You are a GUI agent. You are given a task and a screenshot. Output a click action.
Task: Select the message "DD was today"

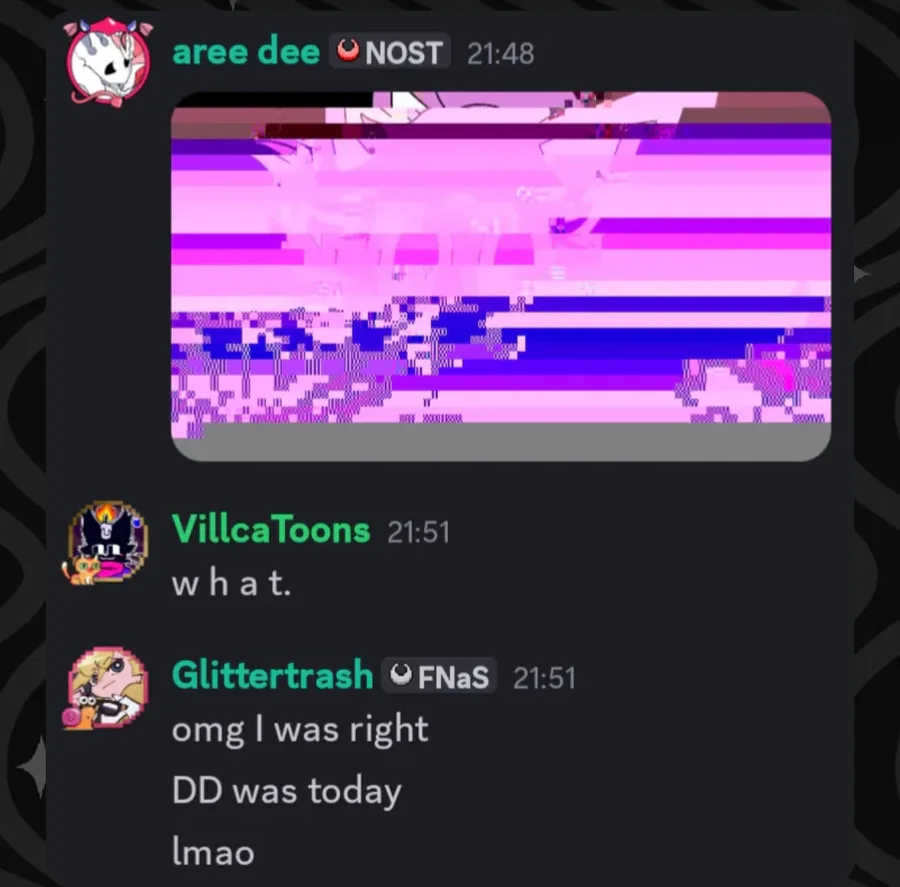[287, 791]
